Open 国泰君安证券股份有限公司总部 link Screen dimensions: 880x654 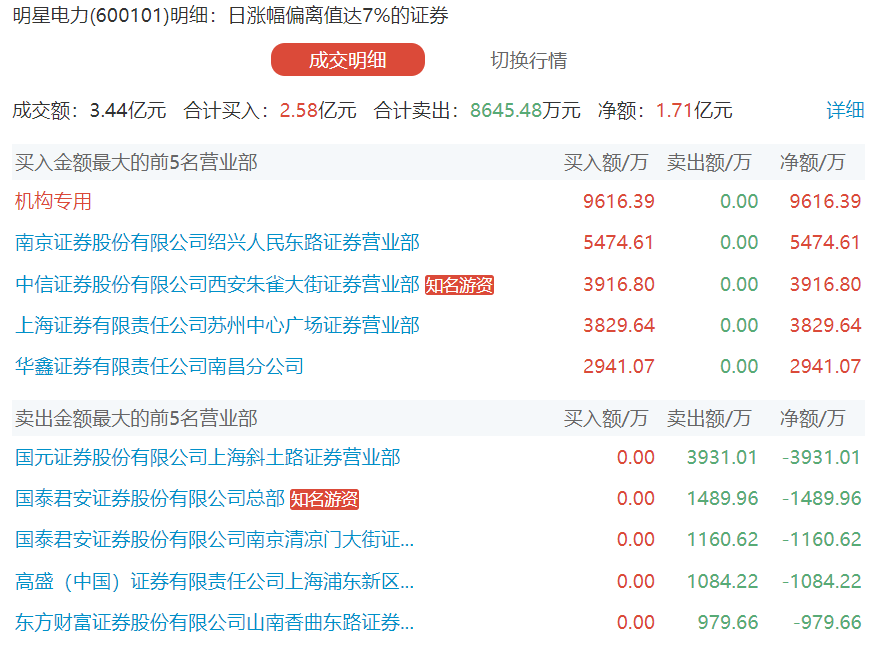tap(150, 498)
